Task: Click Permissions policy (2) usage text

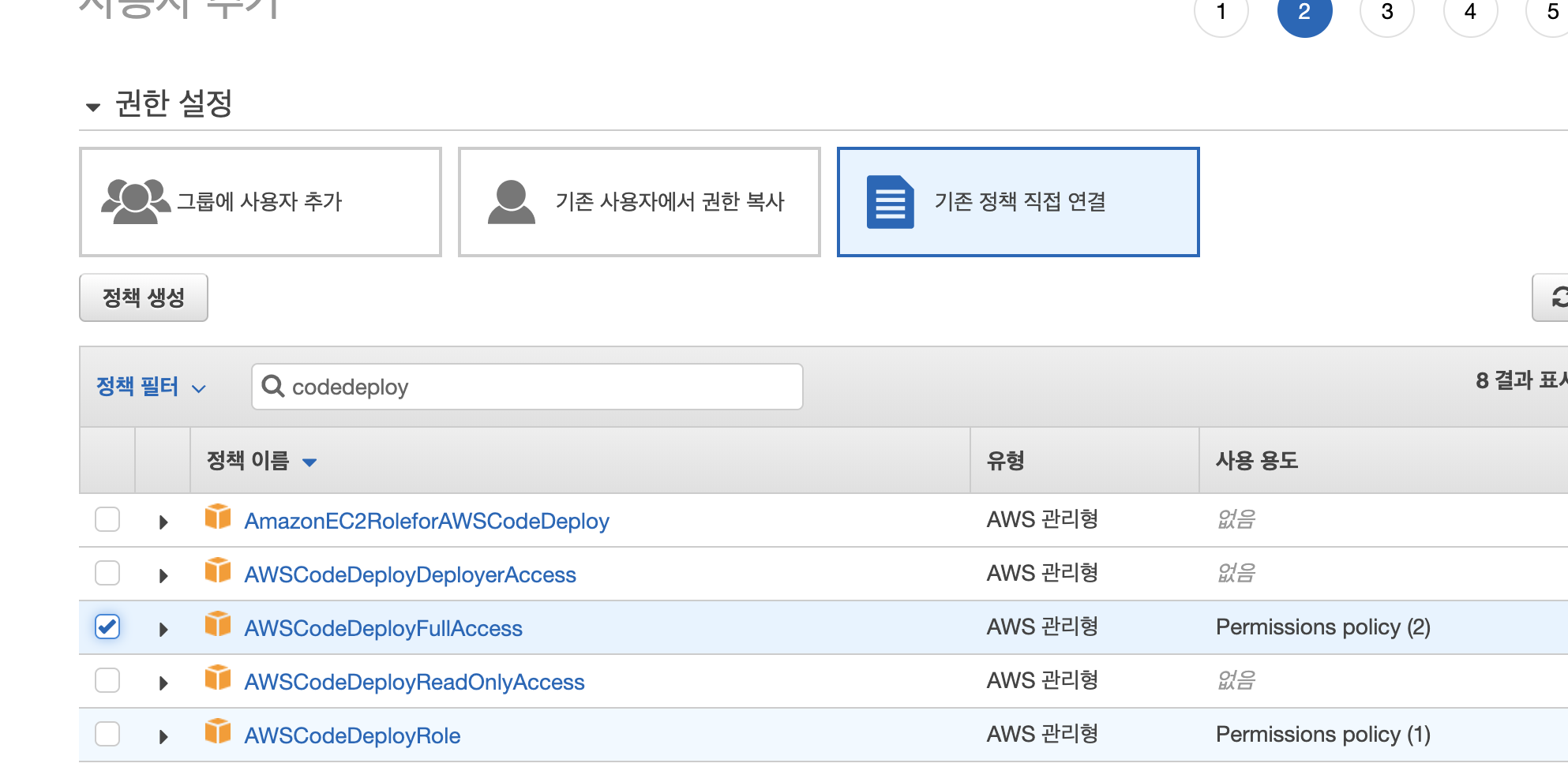Action: [x=1323, y=627]
